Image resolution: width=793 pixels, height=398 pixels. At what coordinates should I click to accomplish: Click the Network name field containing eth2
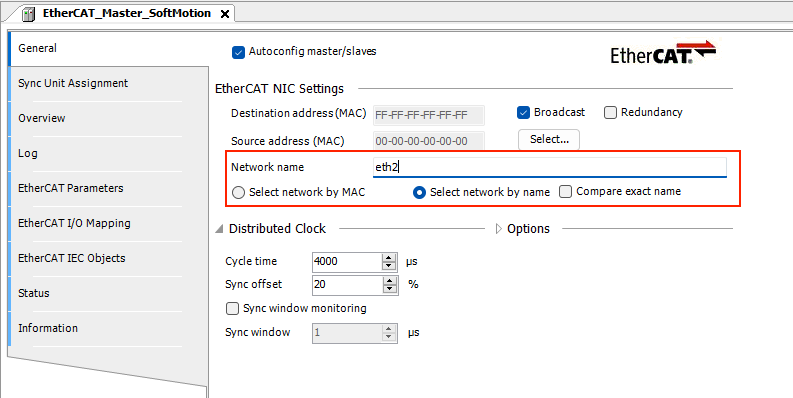coord(550,167)
